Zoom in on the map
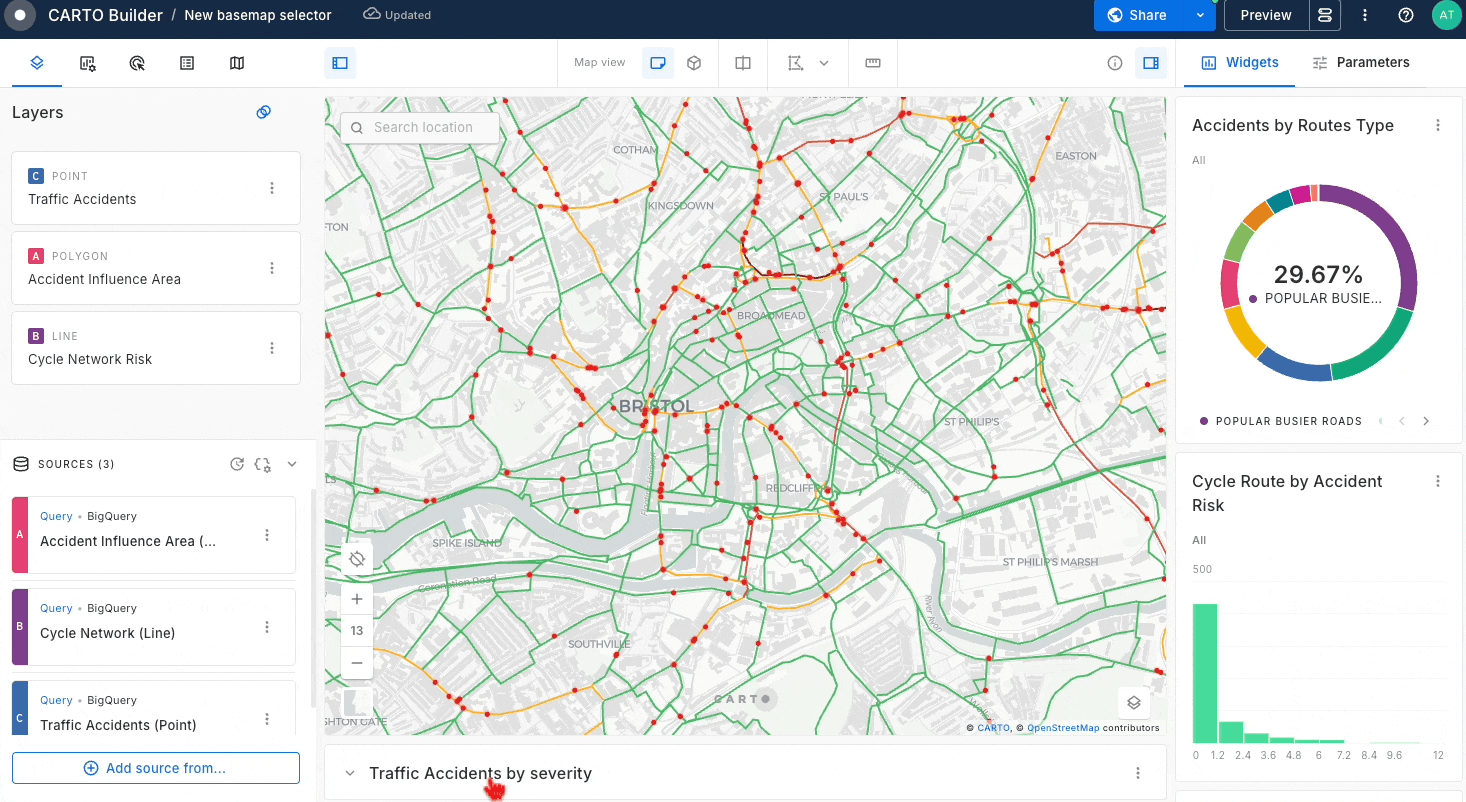The width and height of the screenshot is (1466, 802). pos(357,599)
